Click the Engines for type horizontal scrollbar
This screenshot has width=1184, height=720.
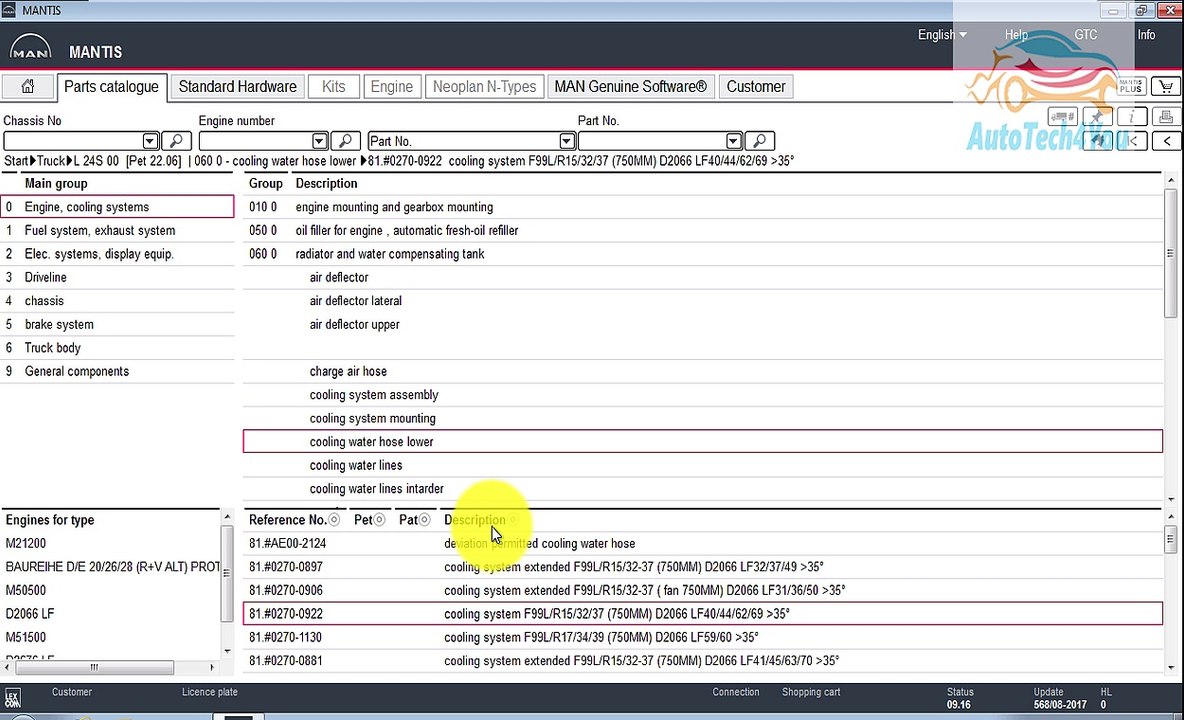point(94,667)
